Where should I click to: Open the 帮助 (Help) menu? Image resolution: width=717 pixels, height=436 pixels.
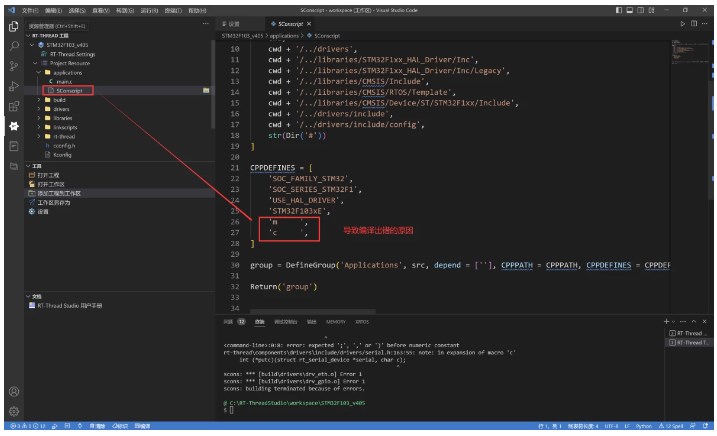198,10
